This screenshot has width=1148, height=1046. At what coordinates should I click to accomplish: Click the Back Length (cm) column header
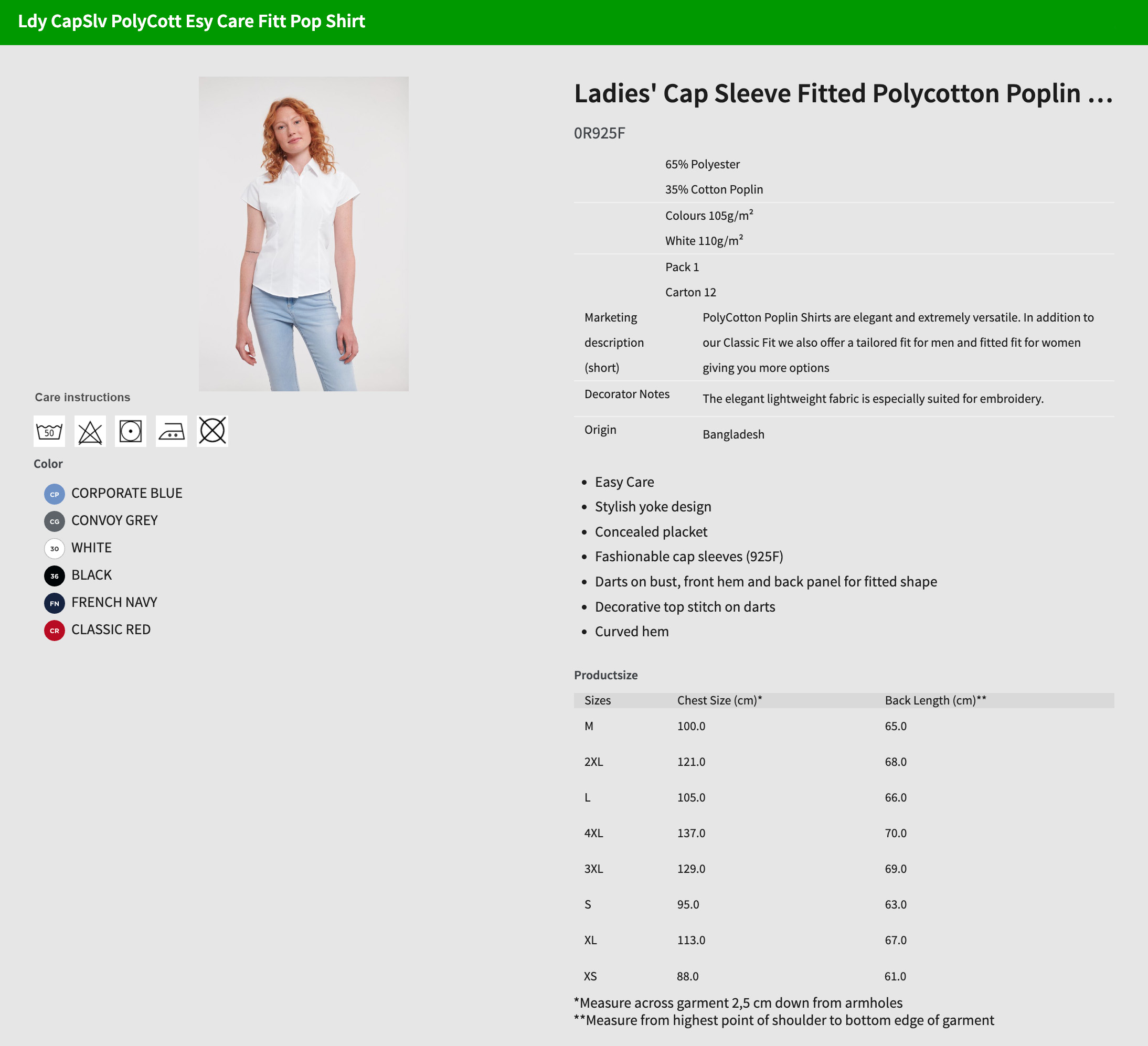click(935, 700)
